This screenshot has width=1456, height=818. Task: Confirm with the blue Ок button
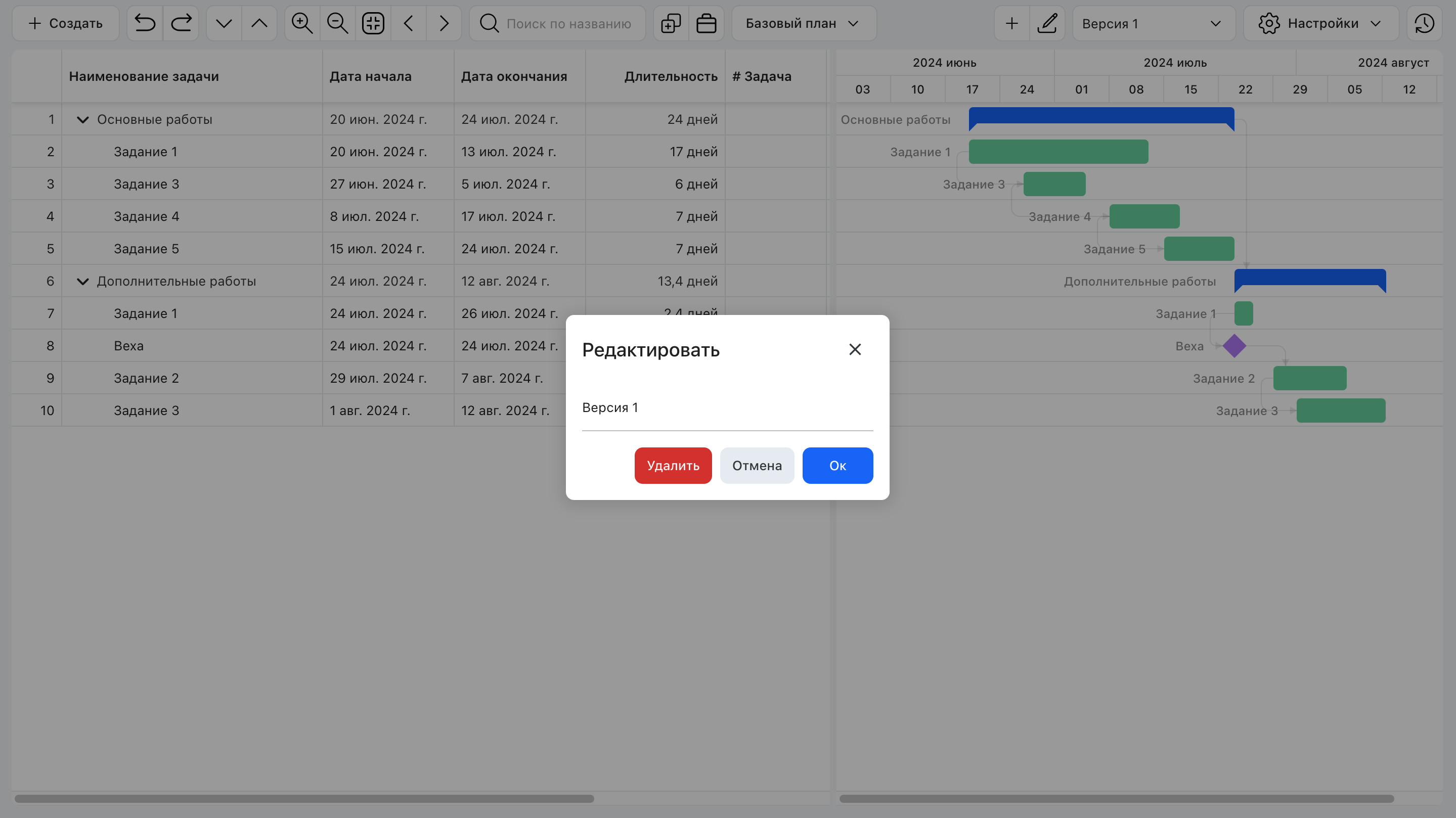coord(837,466)
